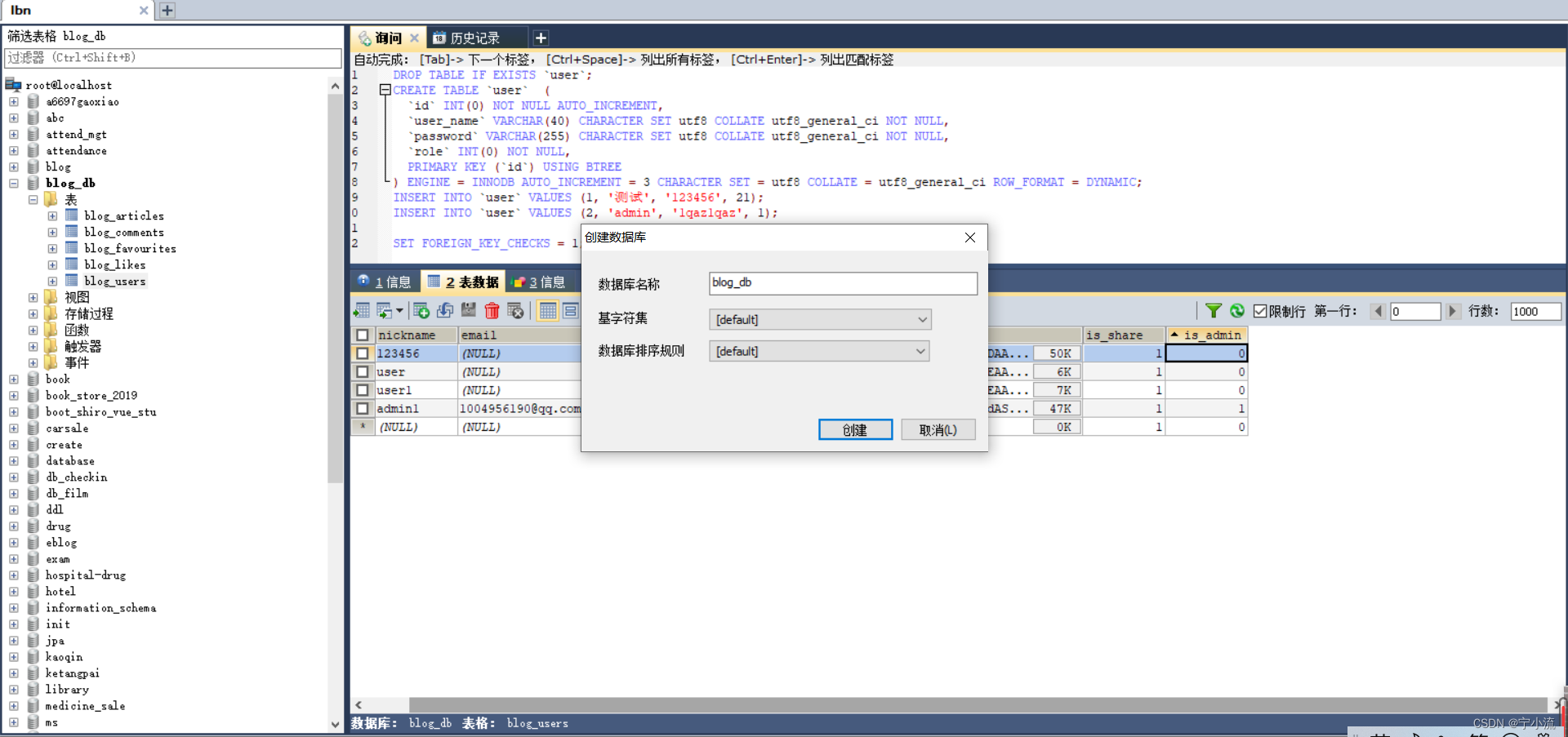The height and width of the screenshot is (737, 1568).
Task: Select the blog_comments table icon
Action: pos(72,232)
